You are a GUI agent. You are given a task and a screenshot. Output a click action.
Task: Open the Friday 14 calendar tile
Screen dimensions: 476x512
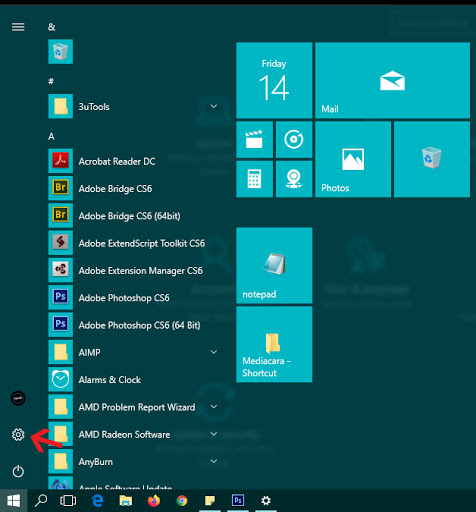[x=274, y=80]
